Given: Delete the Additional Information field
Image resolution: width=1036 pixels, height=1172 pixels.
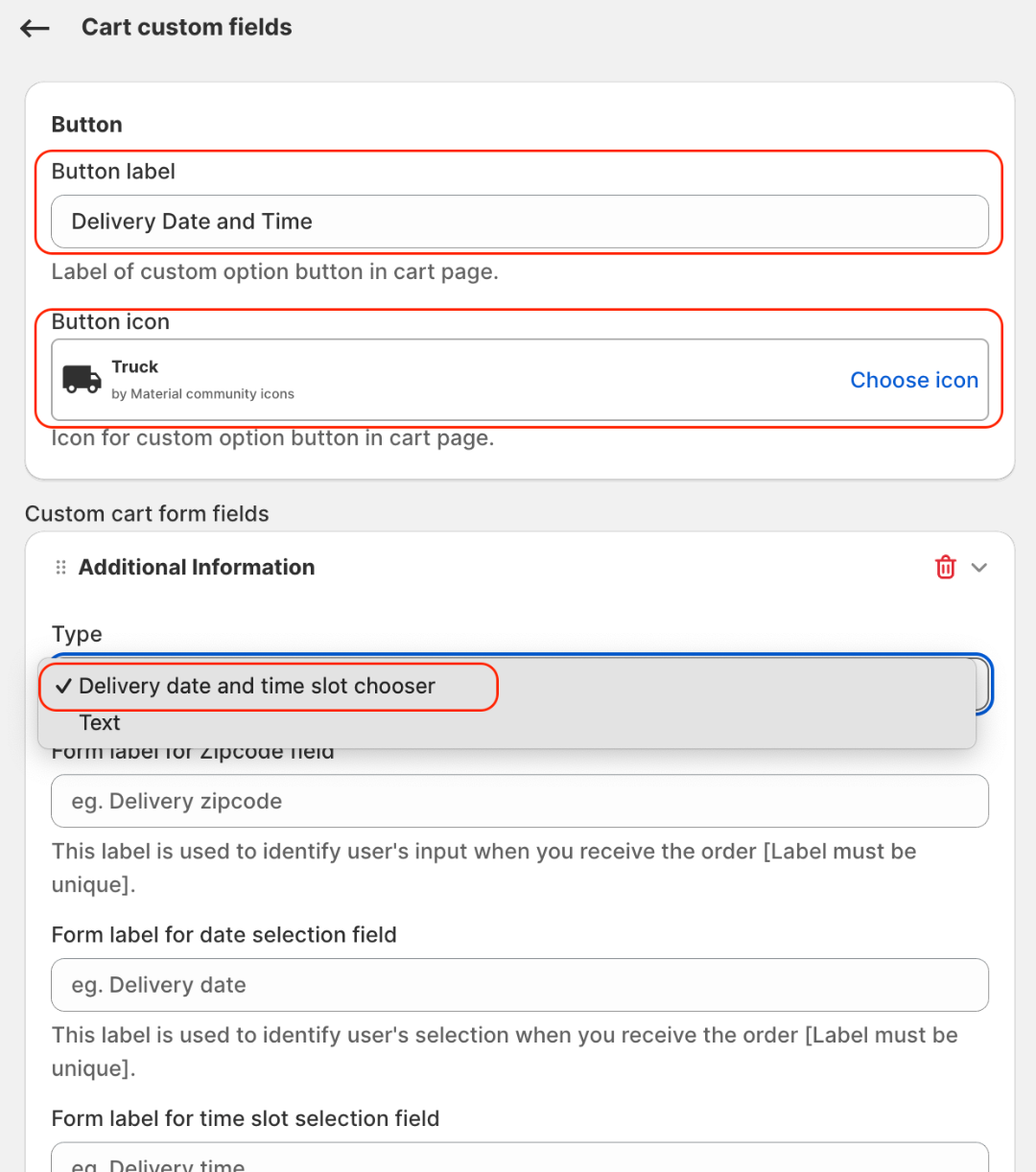Looking at the screenshot, I should pos(945,567).
